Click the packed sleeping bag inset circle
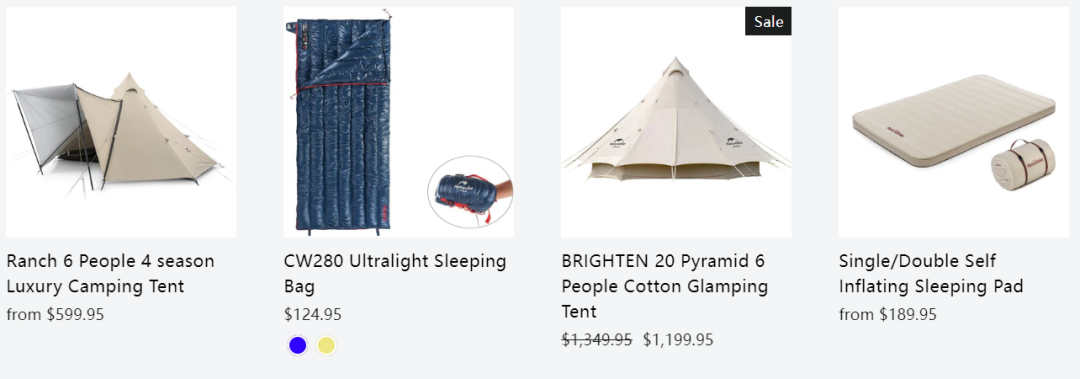Image resolution: width=1080 pixels, height=379 pixels. click(470, 192)
